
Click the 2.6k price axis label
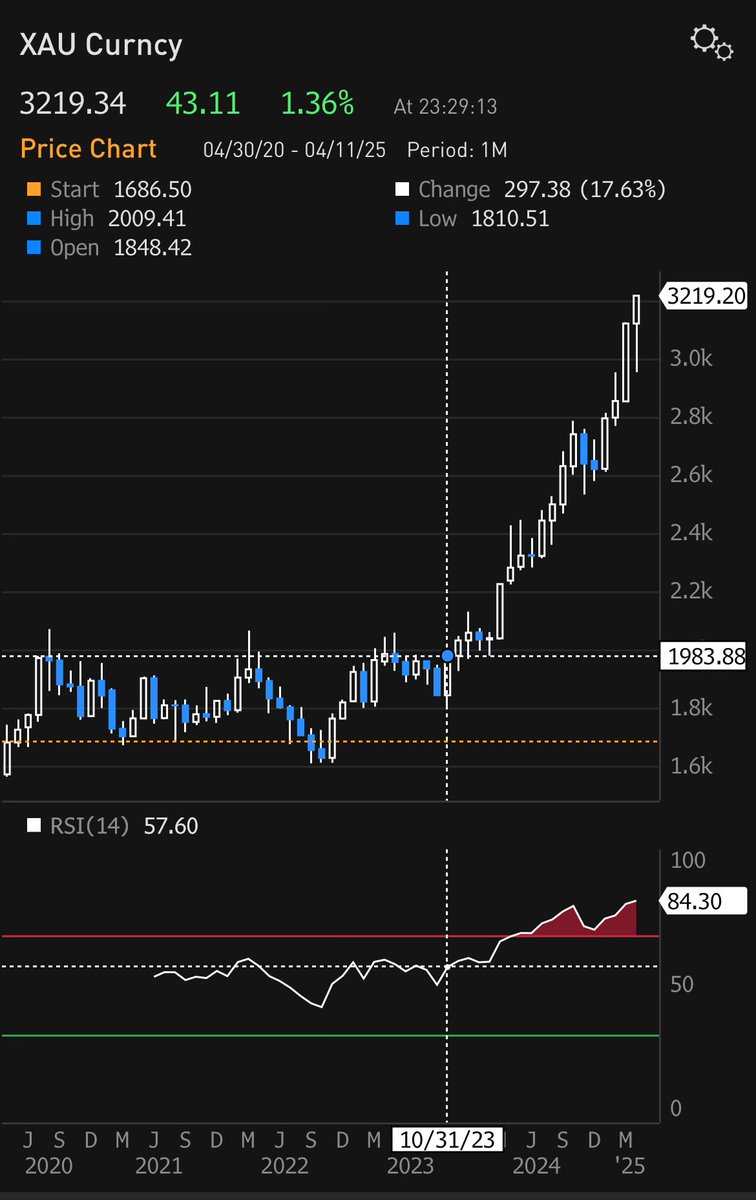[690, 474]
